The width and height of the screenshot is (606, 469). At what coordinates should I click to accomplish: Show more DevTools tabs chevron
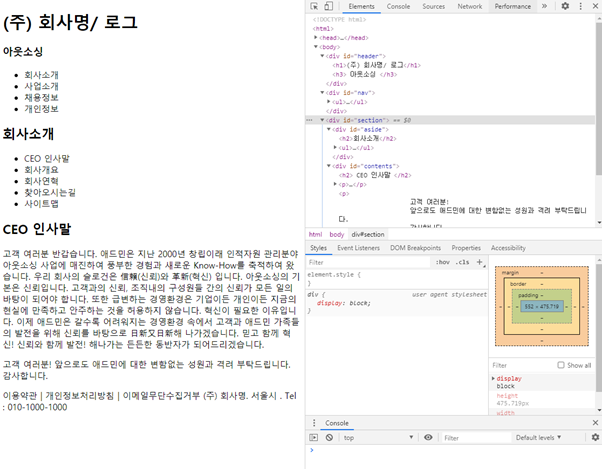coord(544,6)
